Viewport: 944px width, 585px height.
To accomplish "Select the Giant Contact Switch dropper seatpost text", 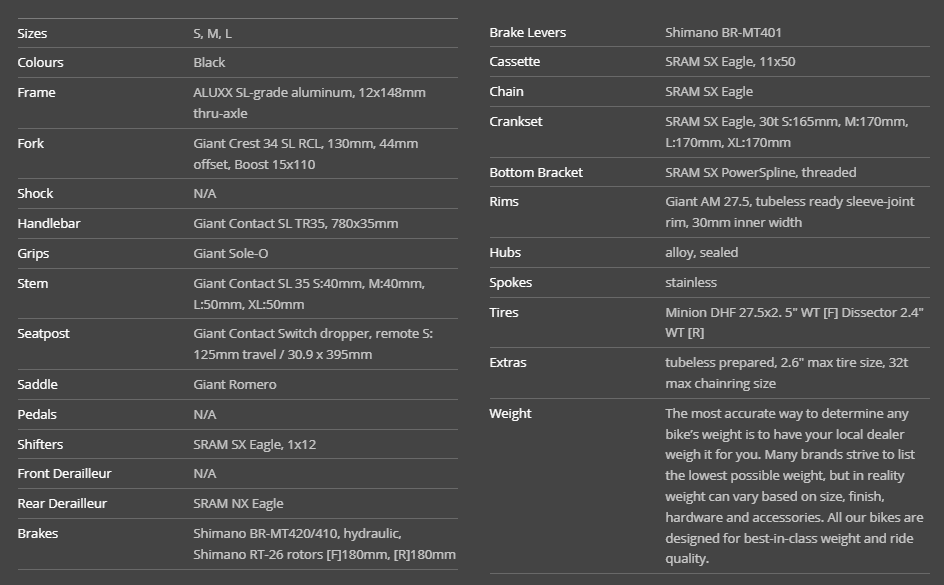I will (312, 343).
